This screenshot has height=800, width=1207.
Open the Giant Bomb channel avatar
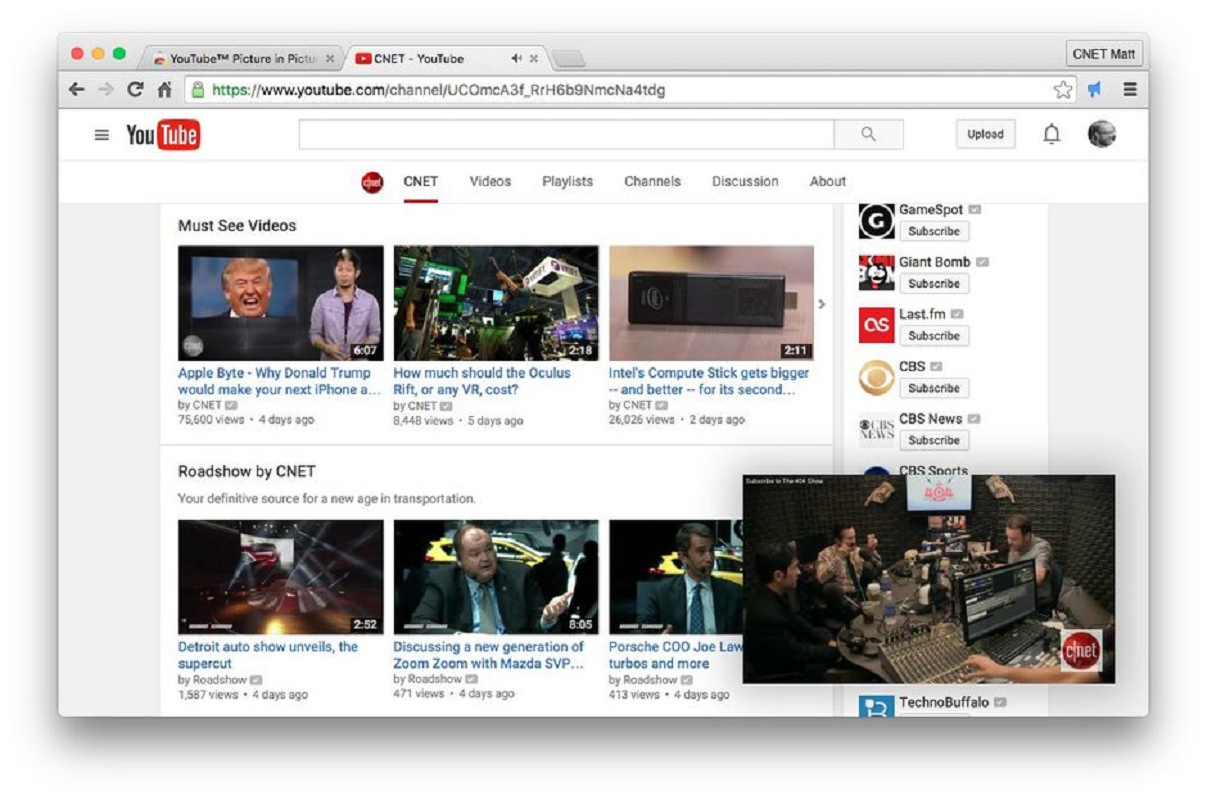[x=877, y=273]
